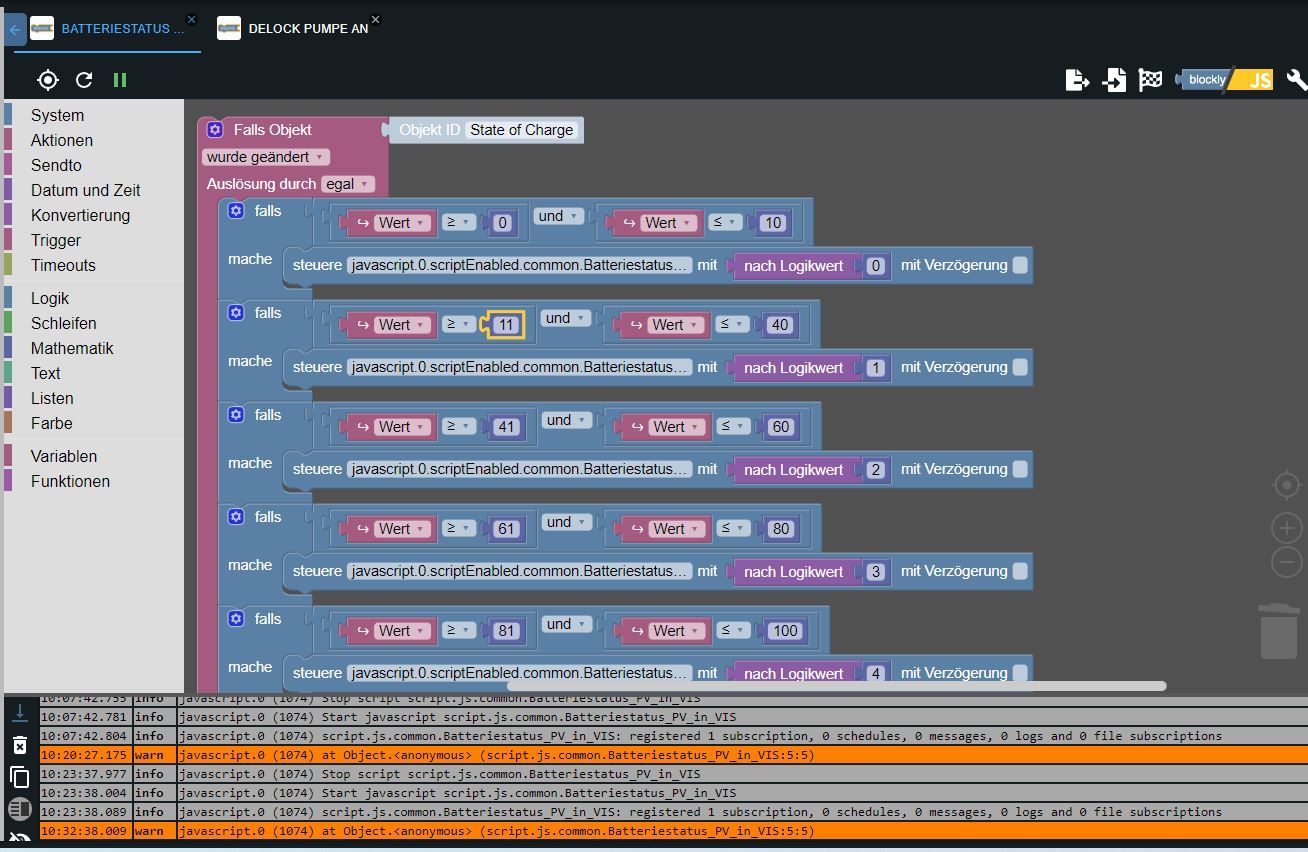Close the BATTERIESTATUS script tab
The width and height of the screenshot is (1308, 852).
point(192,19)
